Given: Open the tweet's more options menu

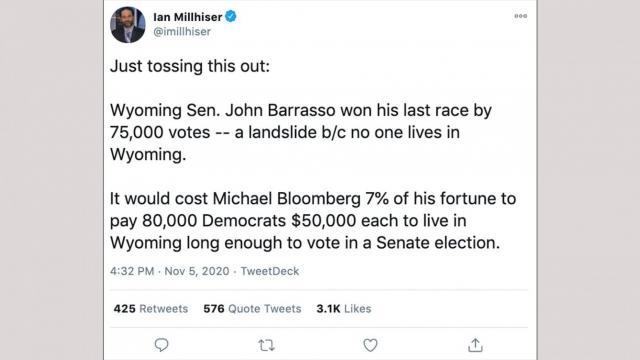Looking at the screenshot, I should 520,16.
